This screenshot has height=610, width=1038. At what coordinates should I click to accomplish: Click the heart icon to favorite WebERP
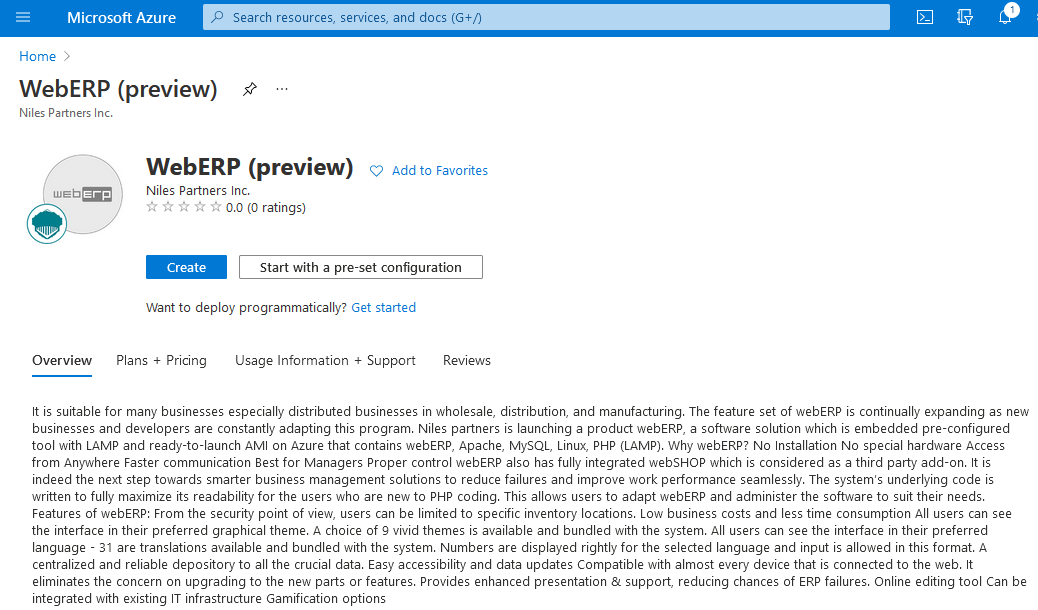coord(377,171)
